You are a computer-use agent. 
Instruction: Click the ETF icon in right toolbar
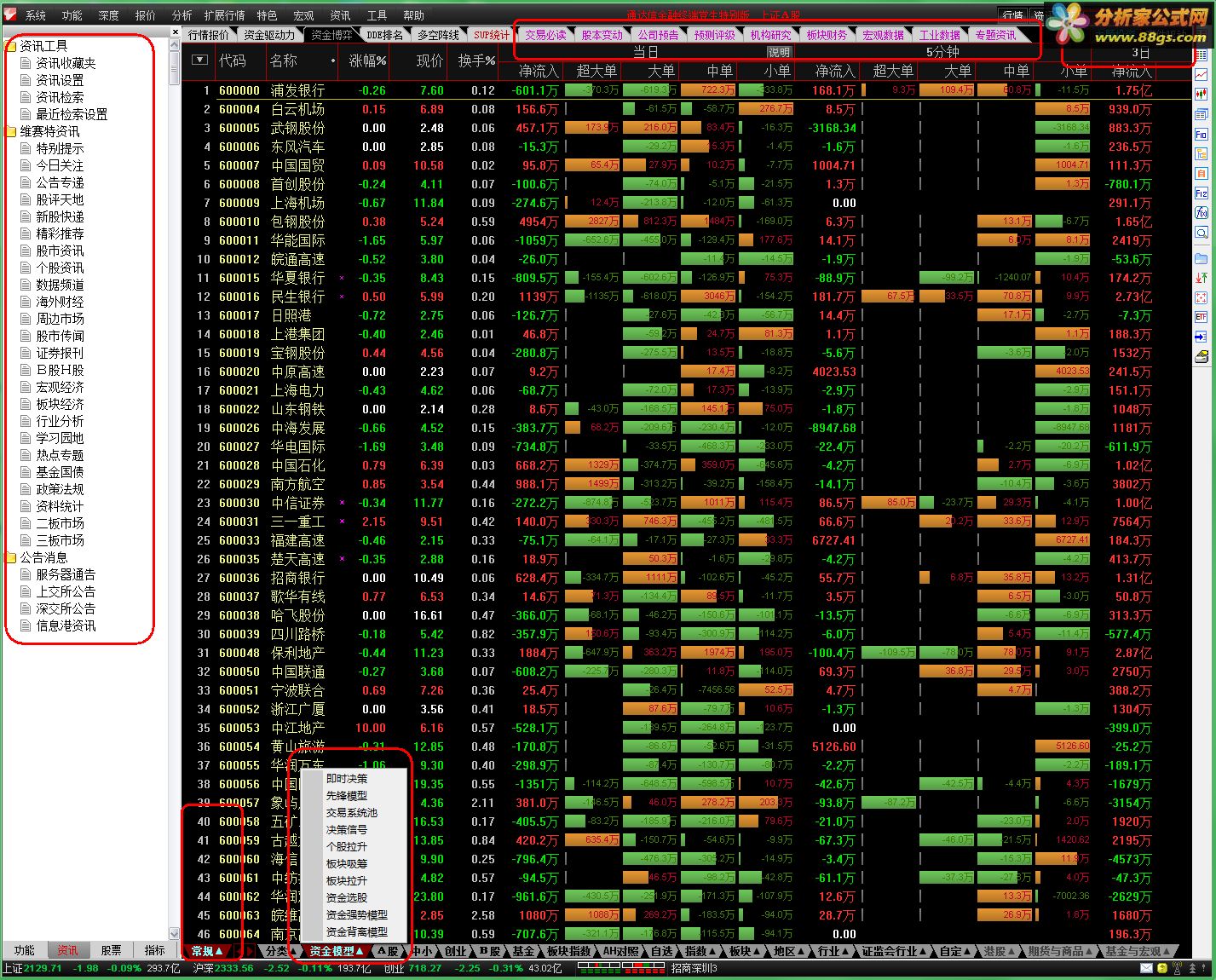pos(1202,317)
